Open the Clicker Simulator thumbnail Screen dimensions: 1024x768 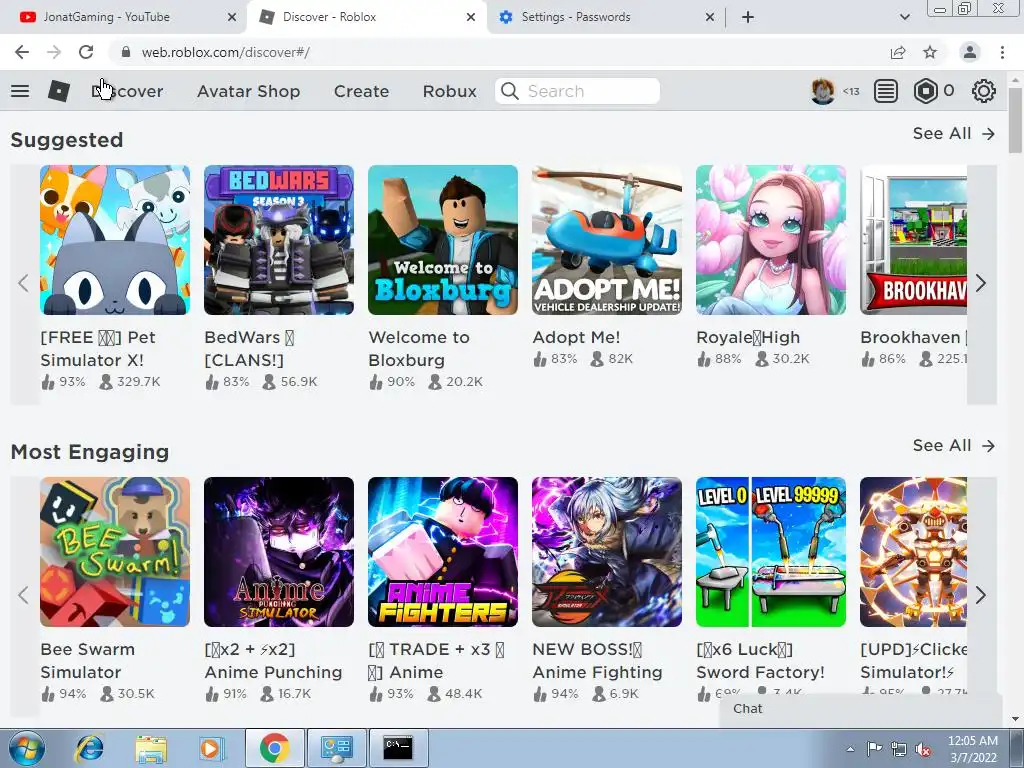[913, 552]
